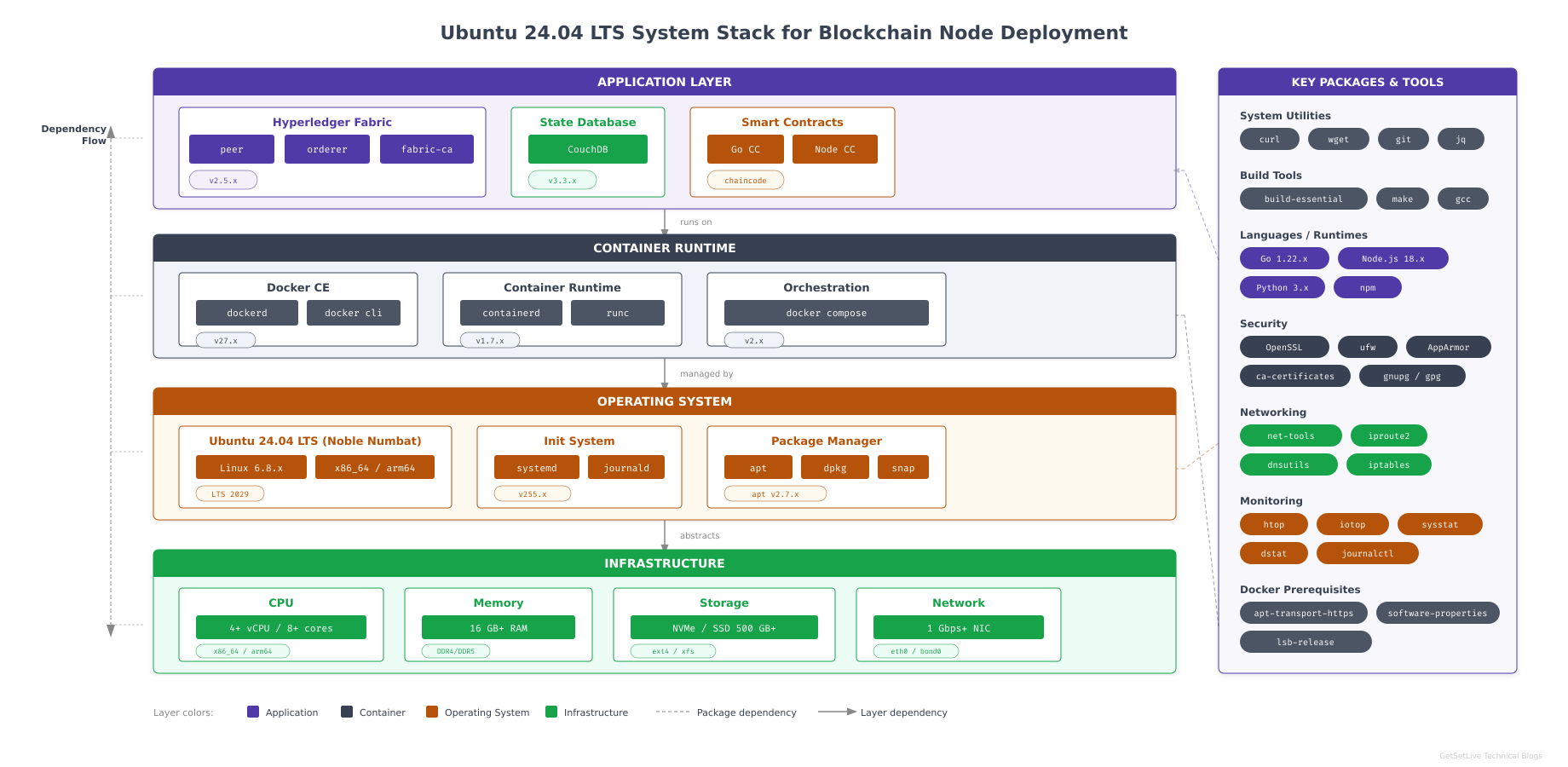
Task: Expand the v2.5.x version badge under Hyperledger Fabric
Action: [222, 180]
